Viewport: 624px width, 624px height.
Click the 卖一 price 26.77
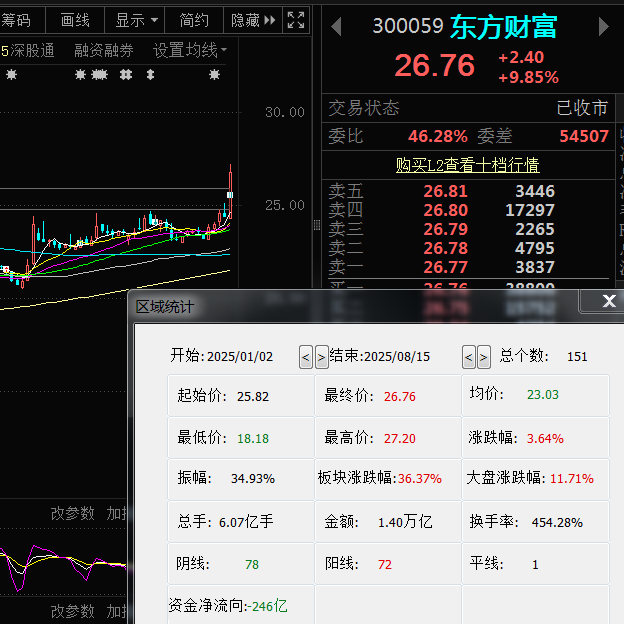point(445,267)
